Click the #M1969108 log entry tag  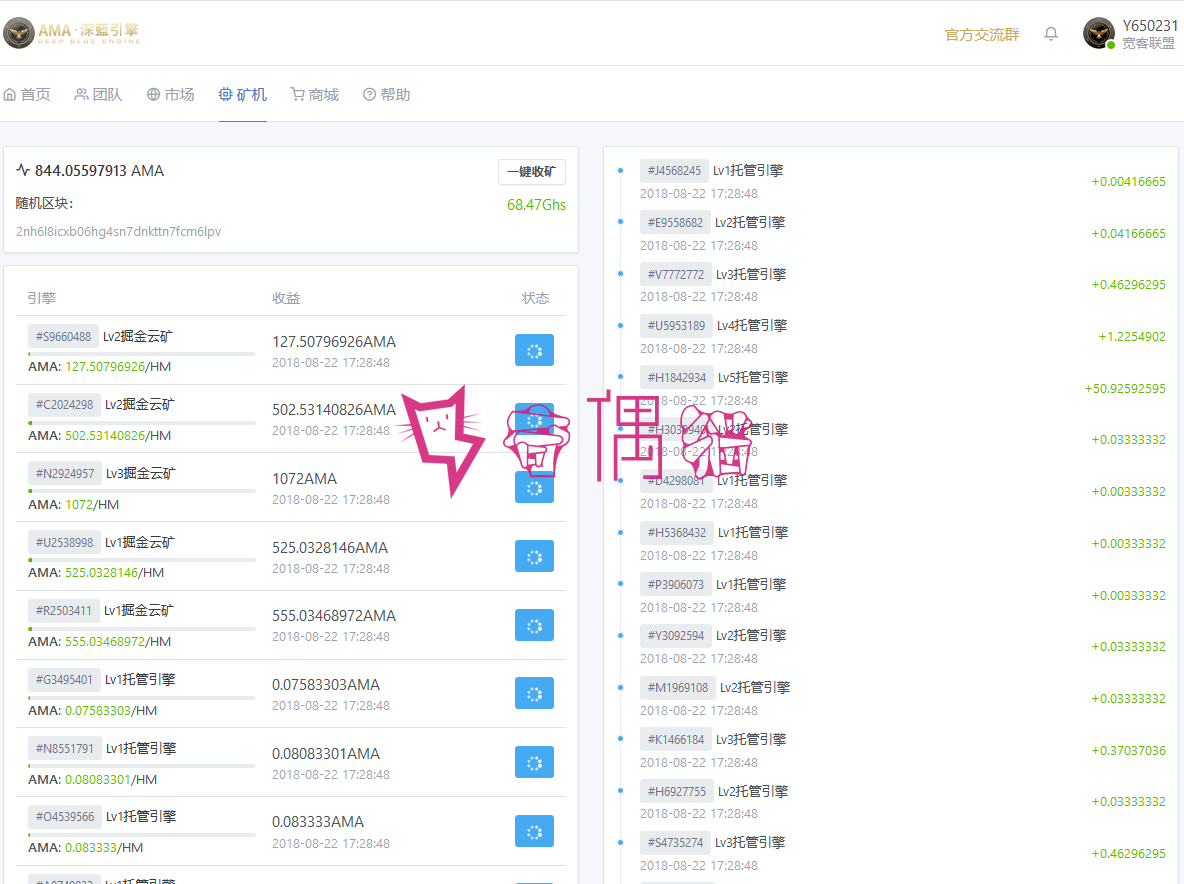(677, 688)
